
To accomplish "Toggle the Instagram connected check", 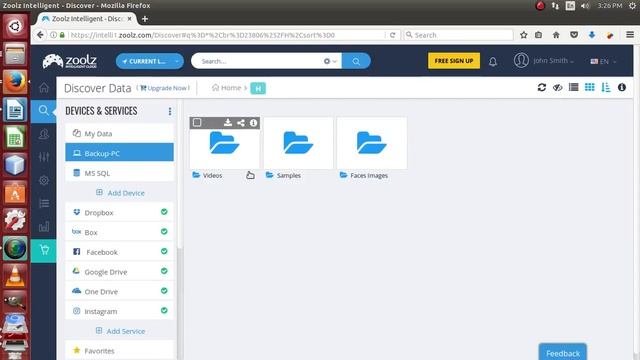I will pyautogui.click(x=164, y=311).
